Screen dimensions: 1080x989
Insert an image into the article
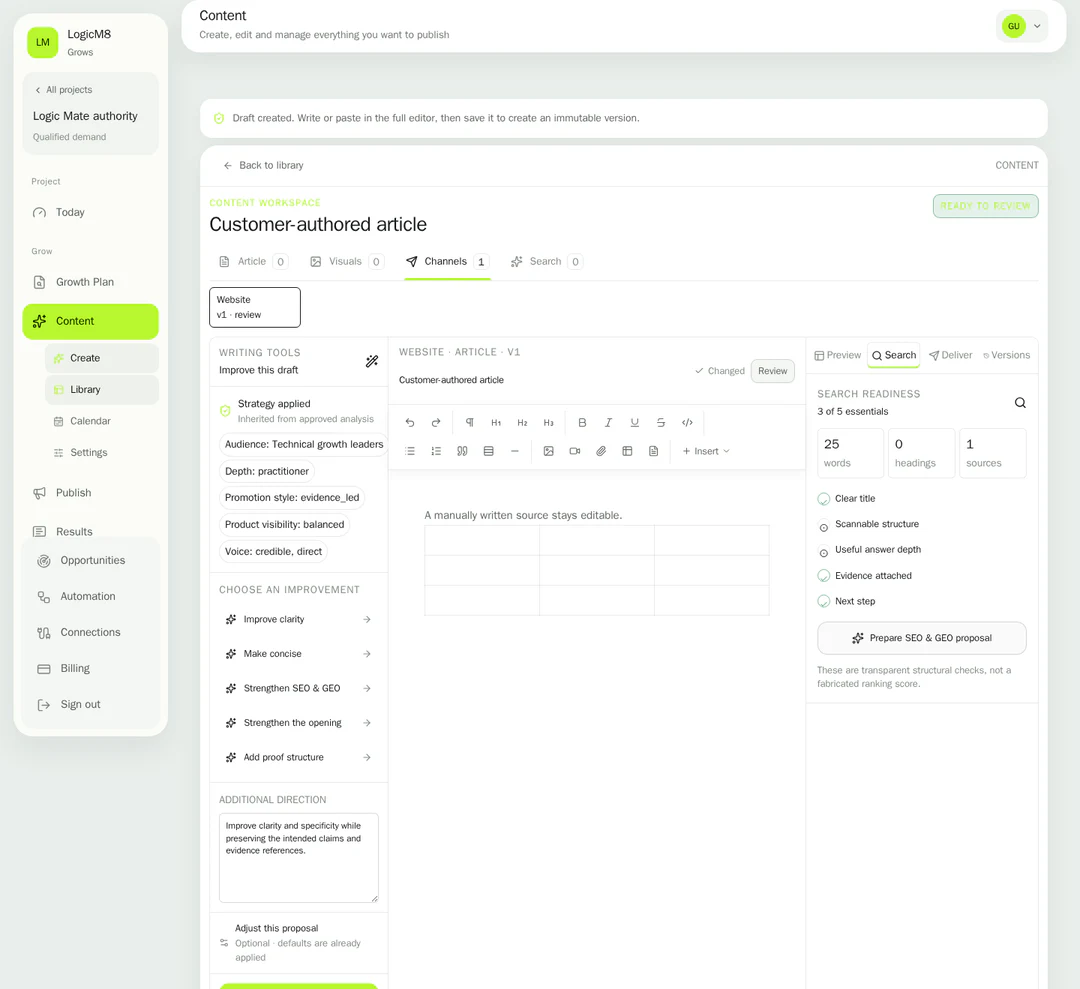coord(548,451)
